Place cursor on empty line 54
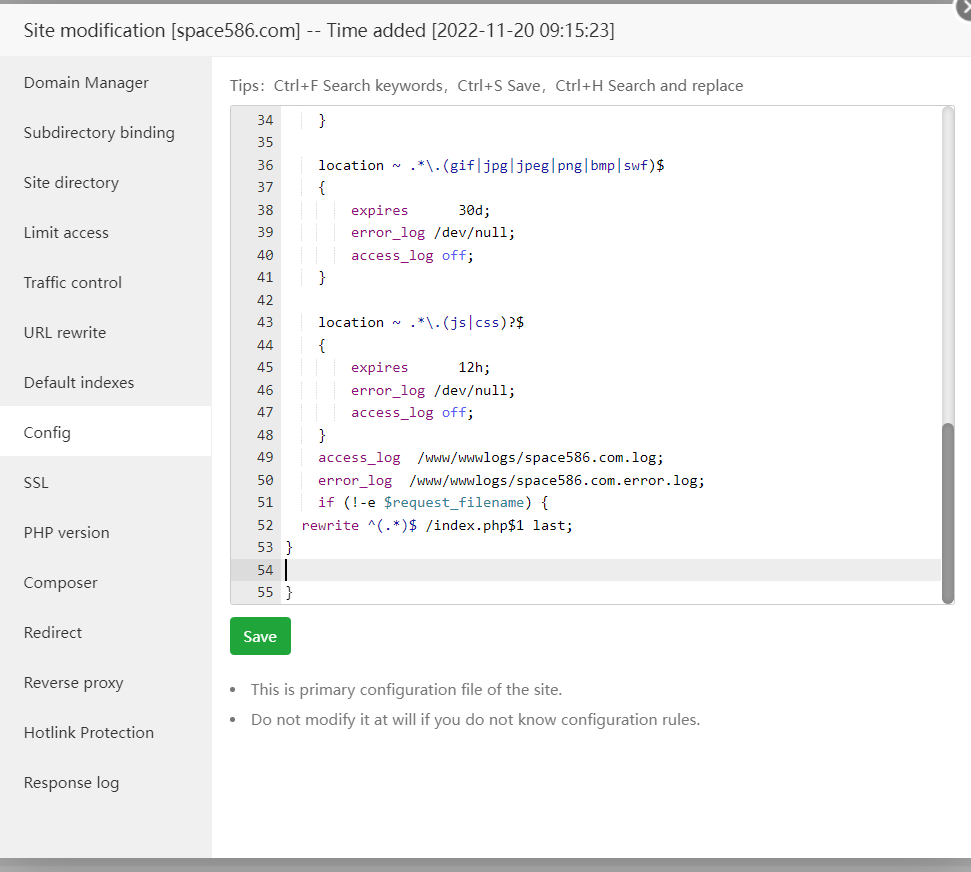971x872 pixels. pyautogui.click(x=610, y=570)
